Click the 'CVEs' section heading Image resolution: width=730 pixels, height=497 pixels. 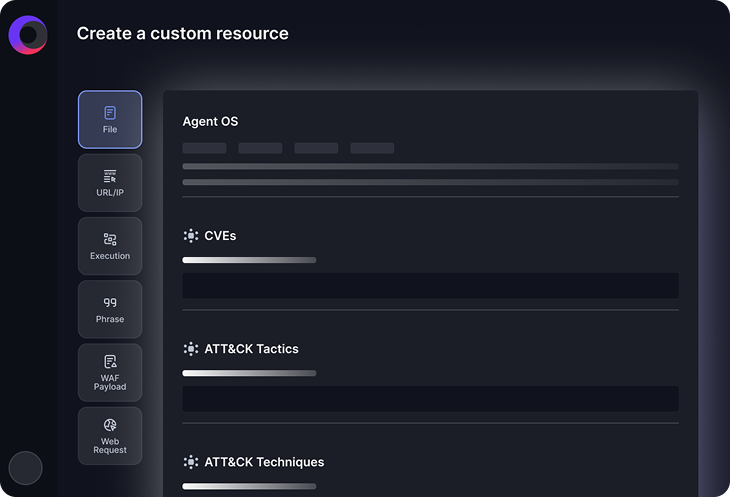[220, 236]
